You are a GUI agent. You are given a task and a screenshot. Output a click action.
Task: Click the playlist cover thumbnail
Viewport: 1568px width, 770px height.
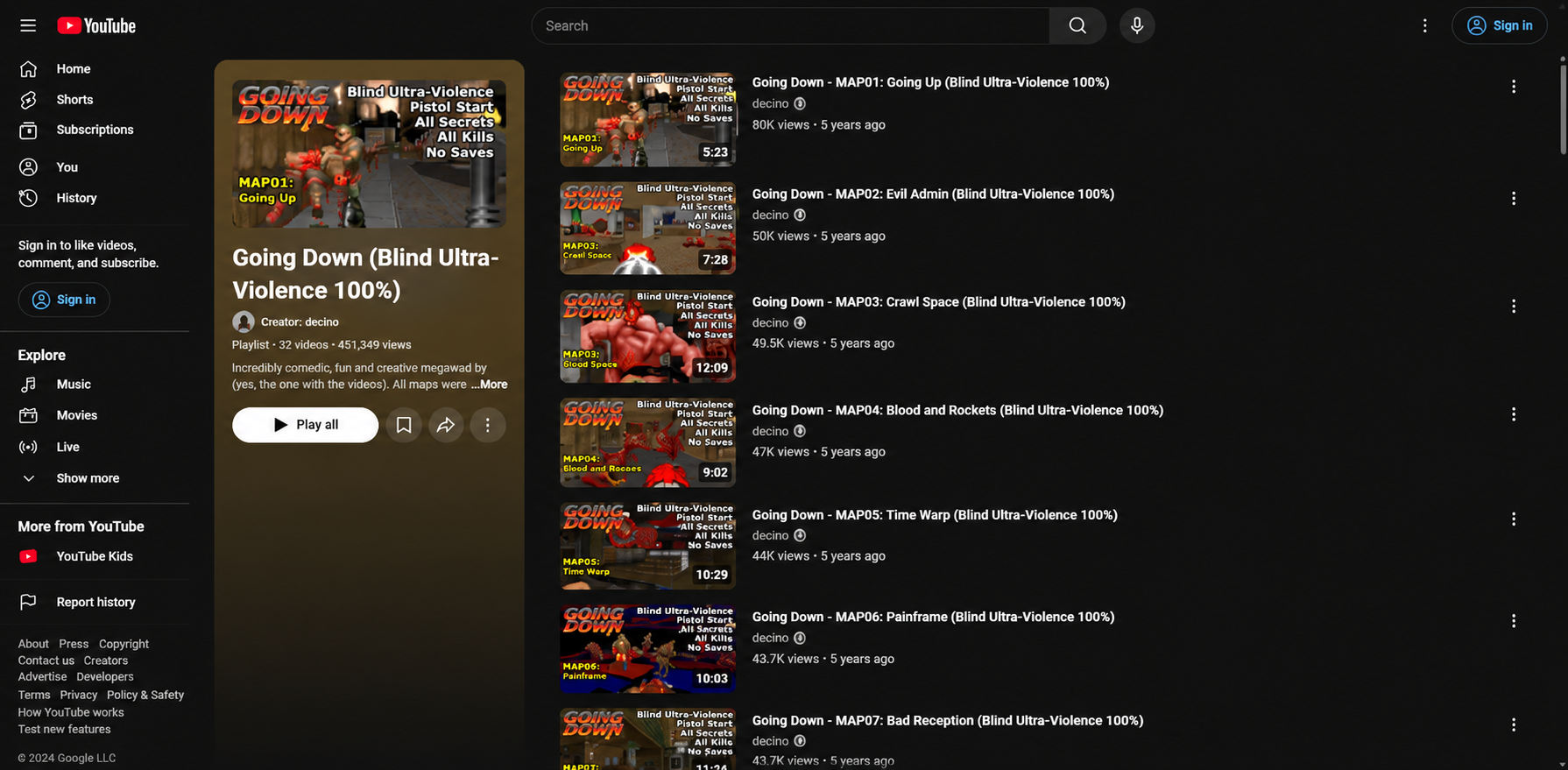coord(369,154)
